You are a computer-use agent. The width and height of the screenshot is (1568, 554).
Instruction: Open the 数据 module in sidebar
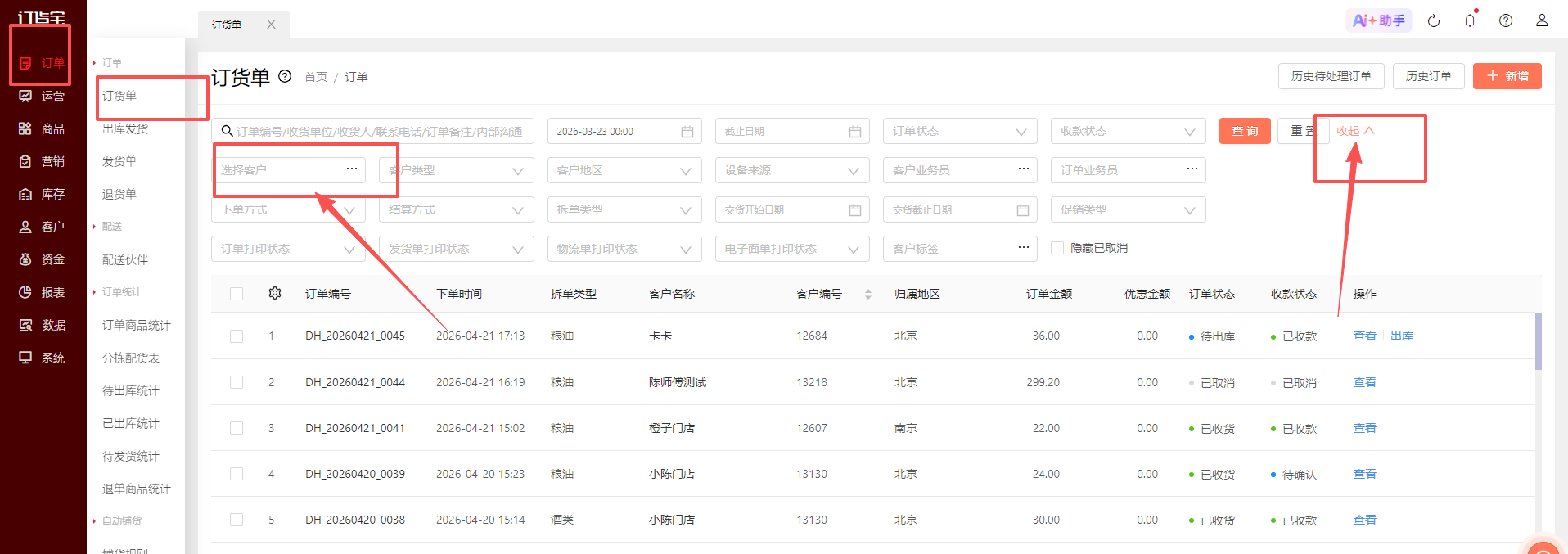[x=43, y=325]
